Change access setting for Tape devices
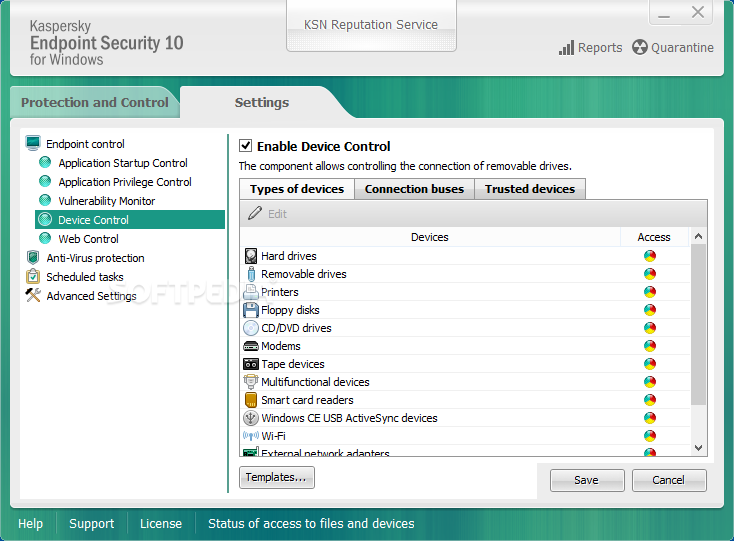Screen dimensions: 734x541 pyautogui.click(x=650, y=364)
